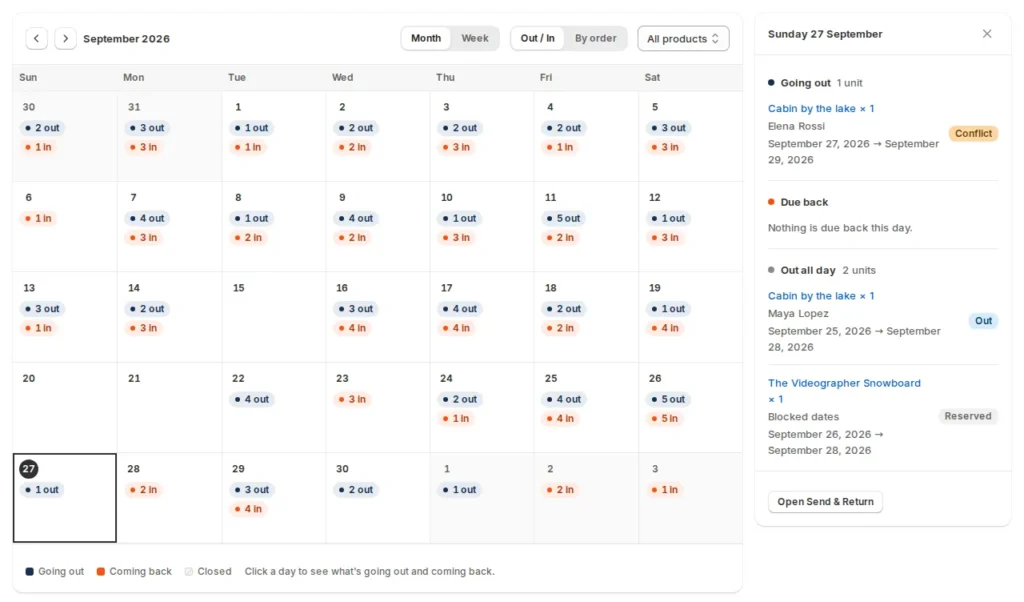Click the 1 out pill on October 1
The width and height of the screenshot is (1024, 602).
click(460, 490)
